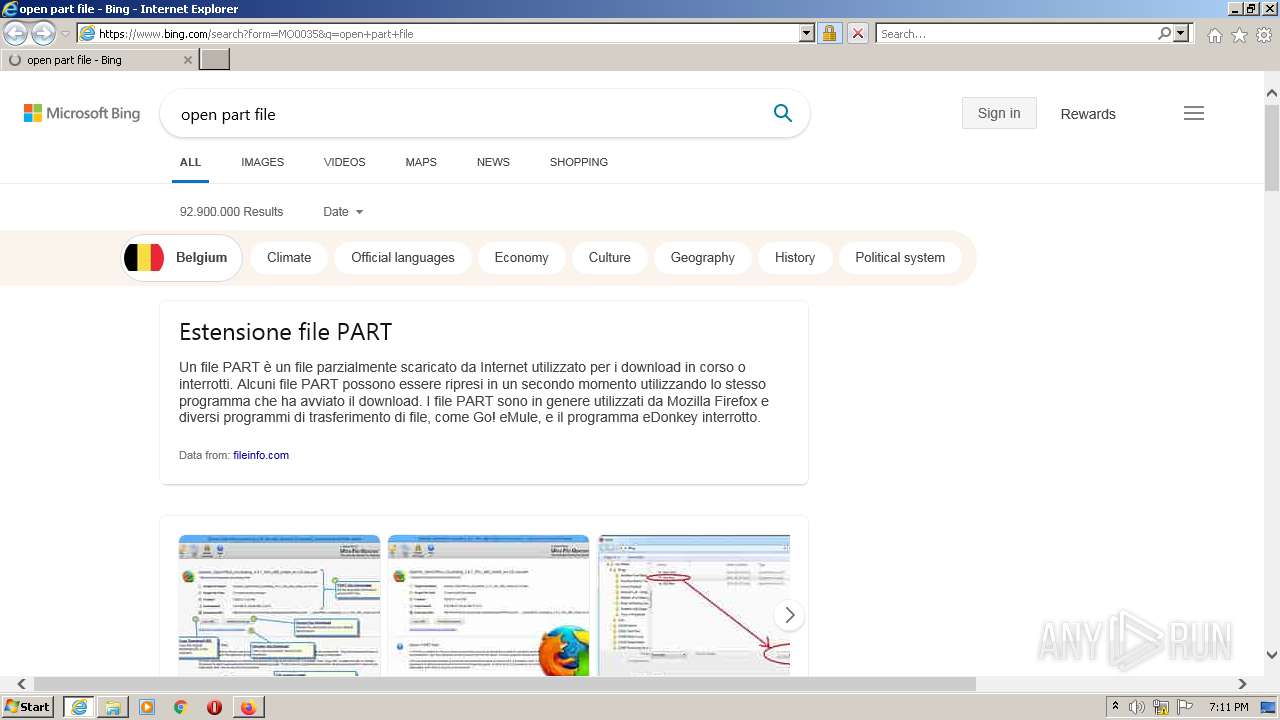Expand the Date filter dropdown

(343, 212)
